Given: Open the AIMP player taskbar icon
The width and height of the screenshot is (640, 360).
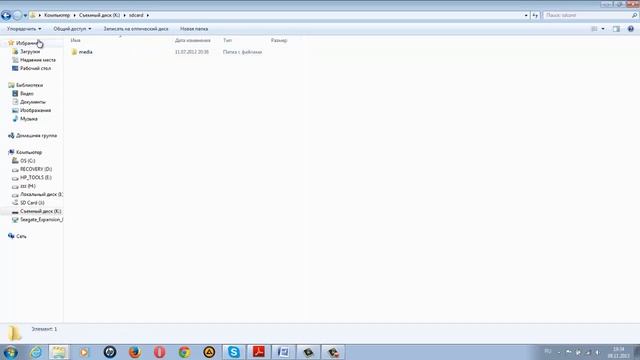Looking at the screenshot, I should 209,352.
